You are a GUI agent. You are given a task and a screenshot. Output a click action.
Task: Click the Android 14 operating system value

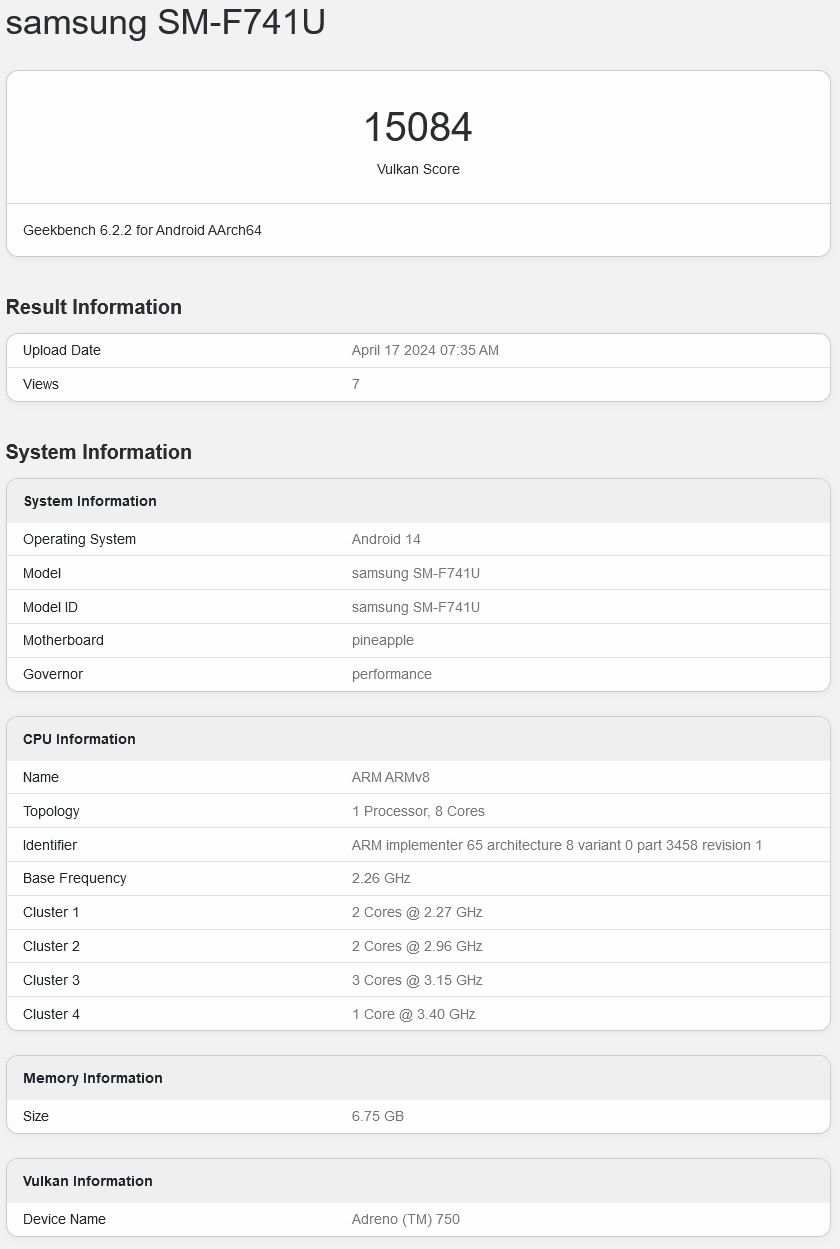tap(386, 539)
